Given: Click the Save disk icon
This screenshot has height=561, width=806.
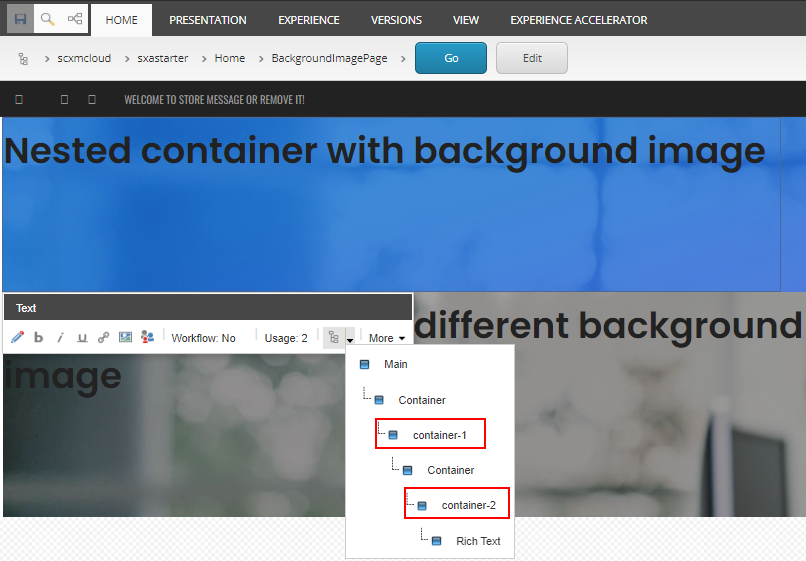Looking at the screenshot, I should pyautogui.click(x=21, y=19).
